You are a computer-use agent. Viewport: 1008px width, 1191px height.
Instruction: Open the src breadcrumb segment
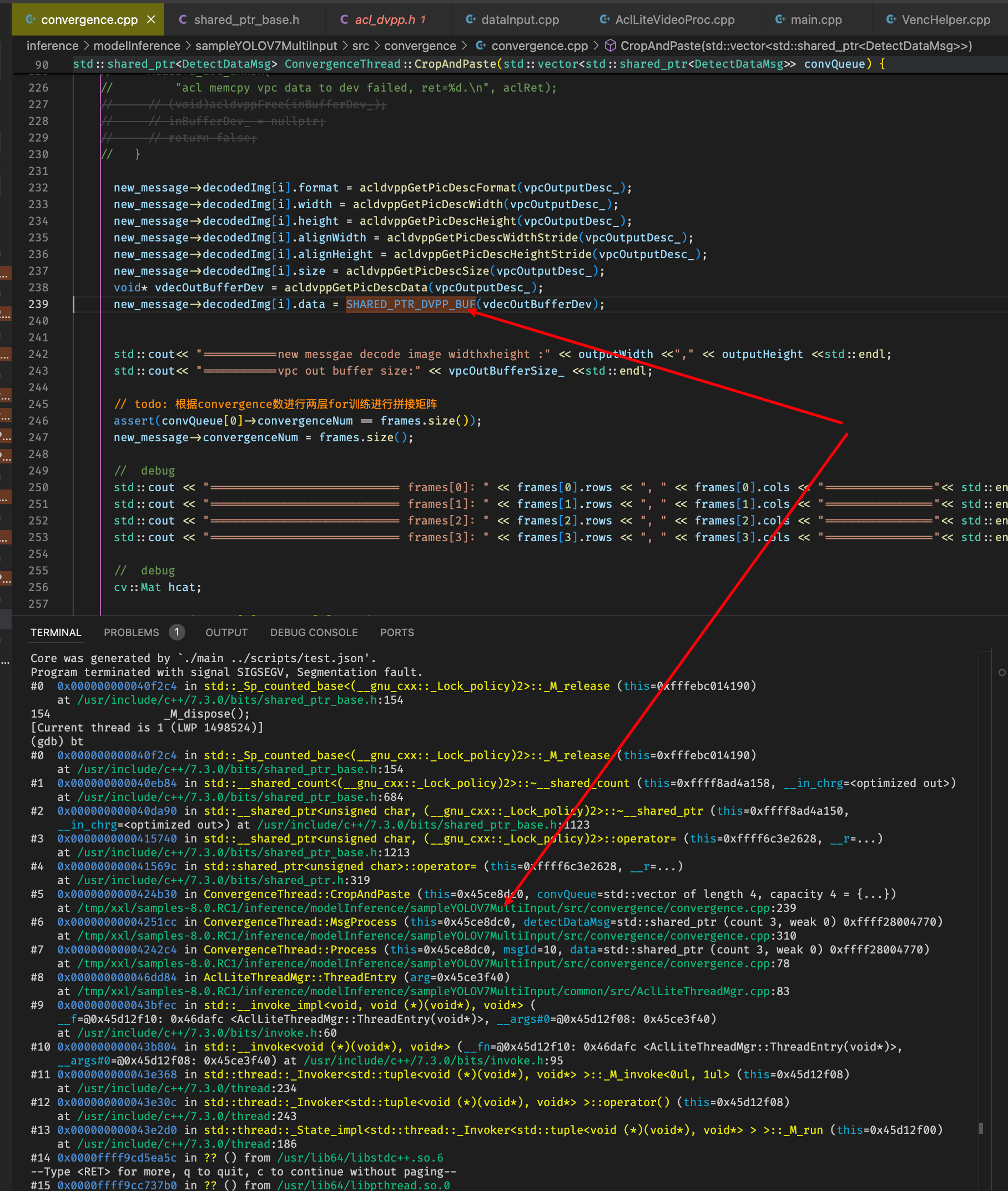[x=361, y=46]
